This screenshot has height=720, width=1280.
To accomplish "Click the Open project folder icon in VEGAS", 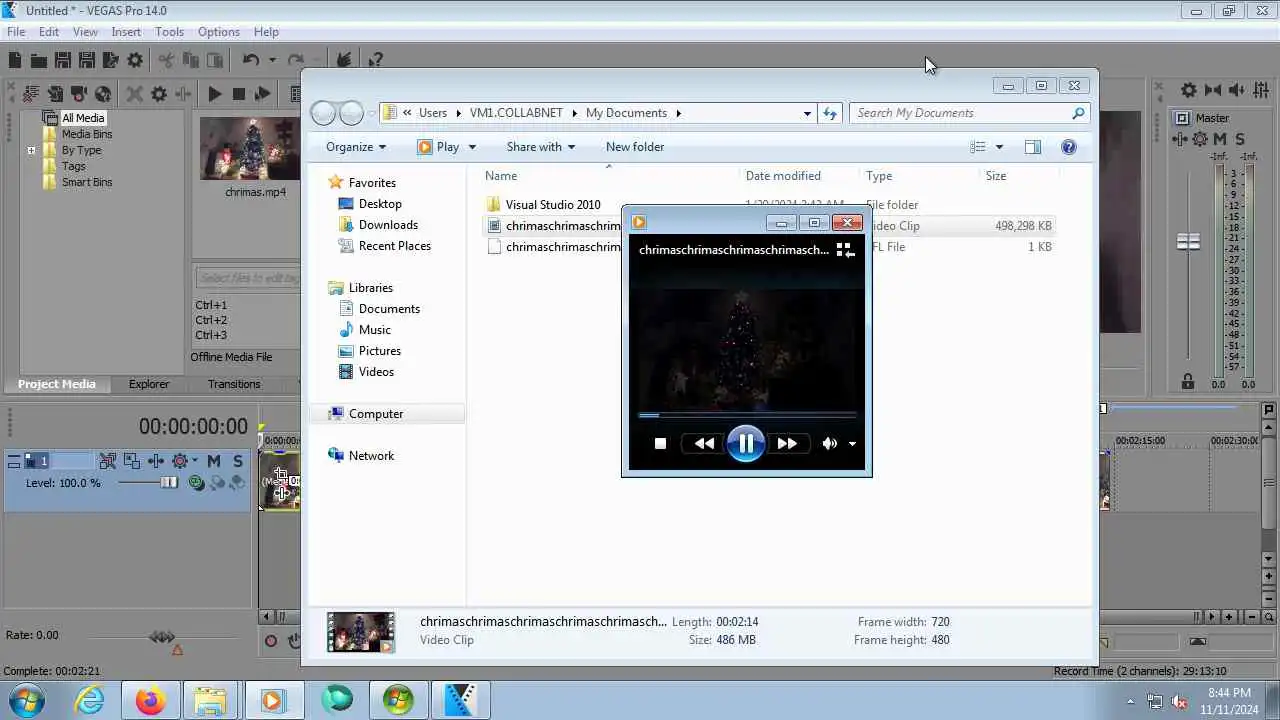I will 38,61.
